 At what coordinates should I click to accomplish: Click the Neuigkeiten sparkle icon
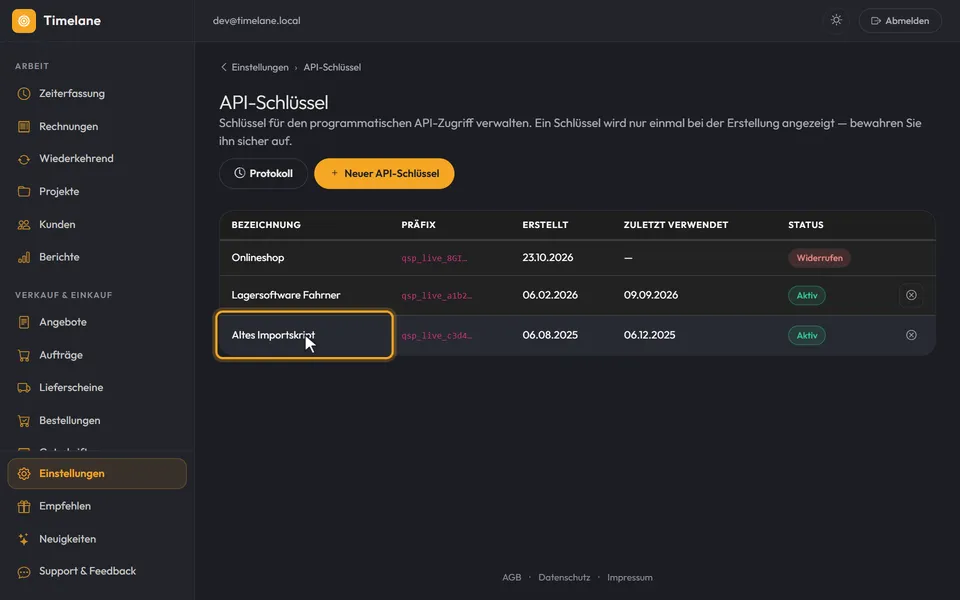(24, 539)
